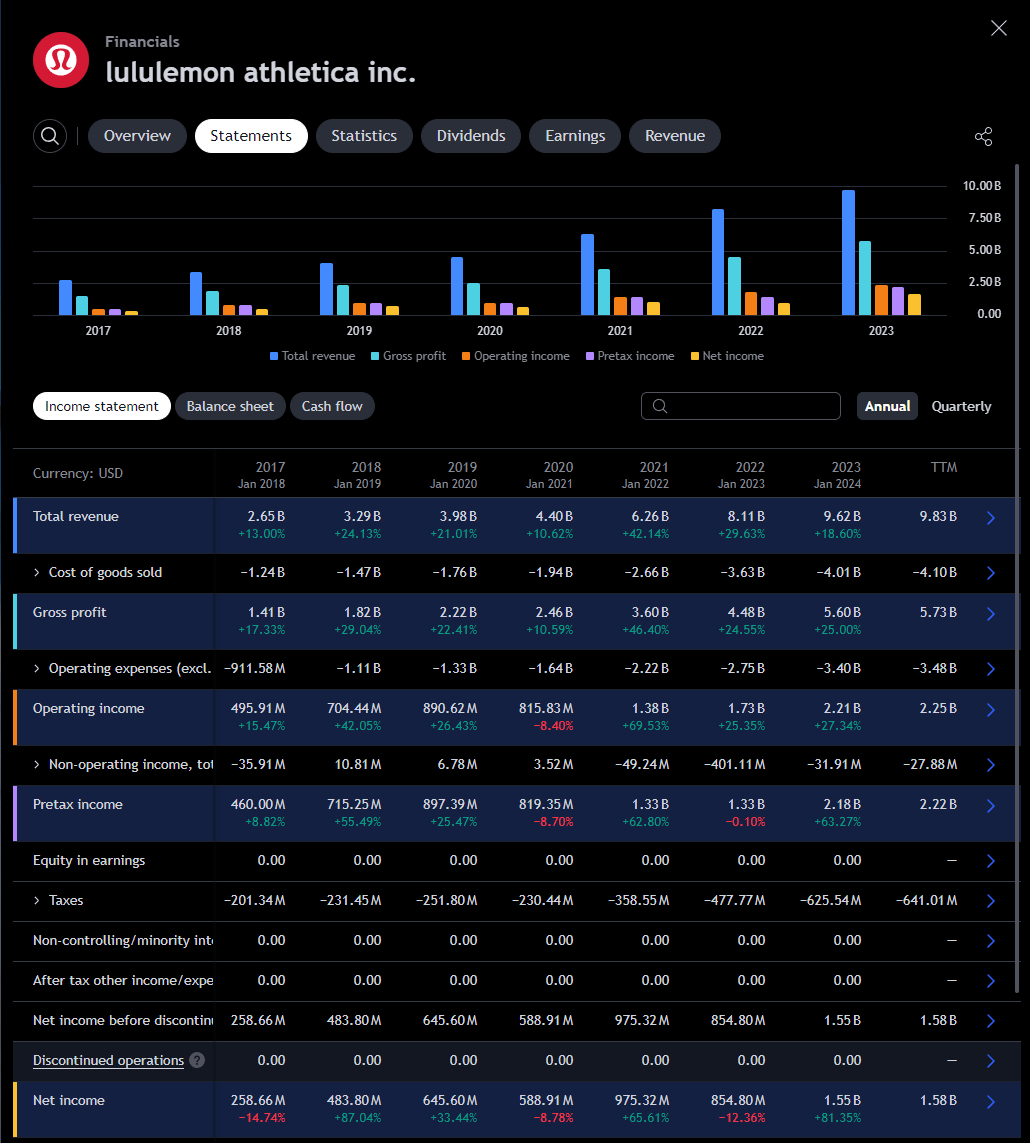Toggle Pretax income series in chart legend
The width and height of the screenshot is (1030, 1143).
click(630, 356)
